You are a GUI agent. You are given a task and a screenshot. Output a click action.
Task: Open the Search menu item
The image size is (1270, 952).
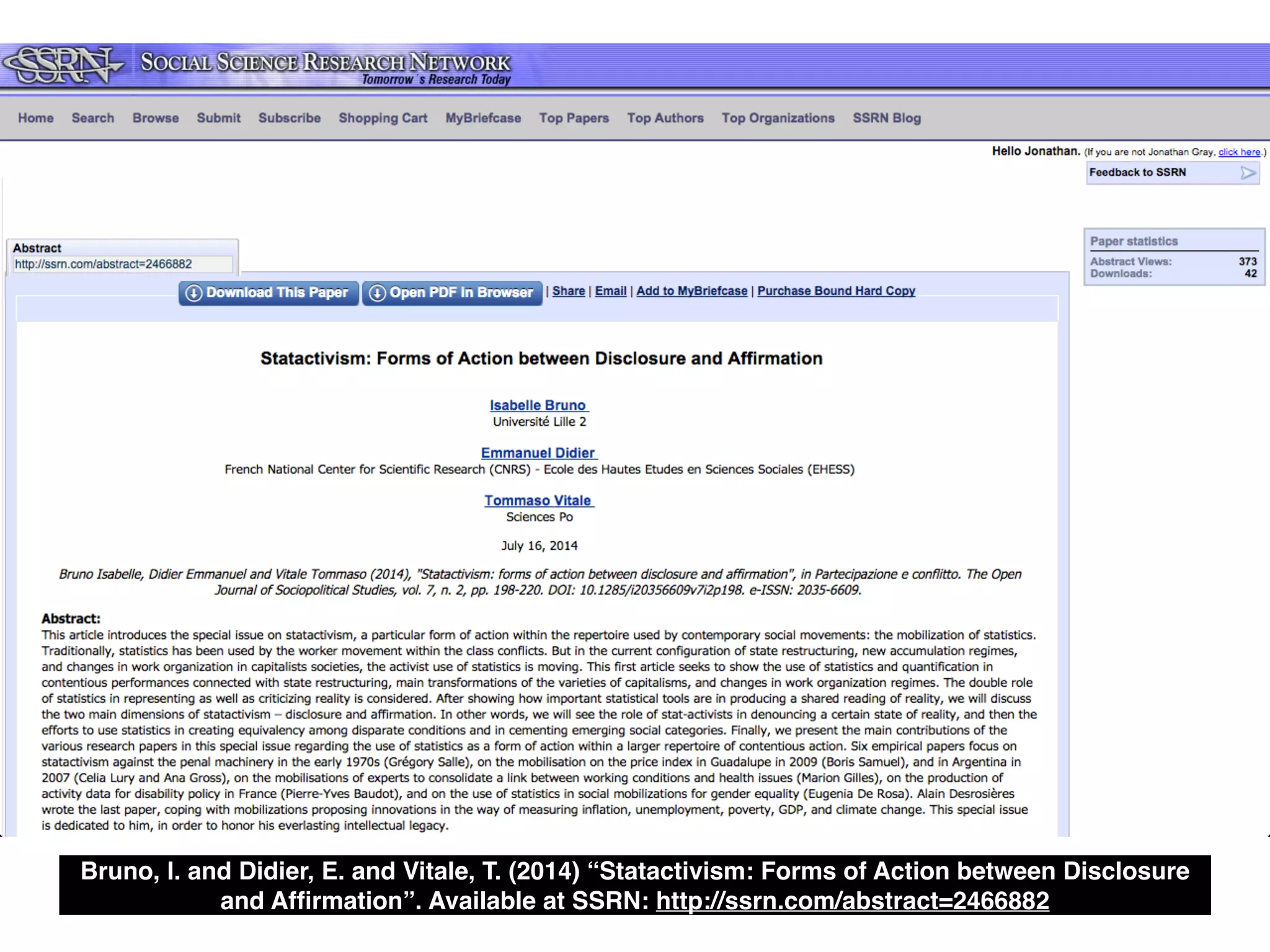(x=93, y=118)
